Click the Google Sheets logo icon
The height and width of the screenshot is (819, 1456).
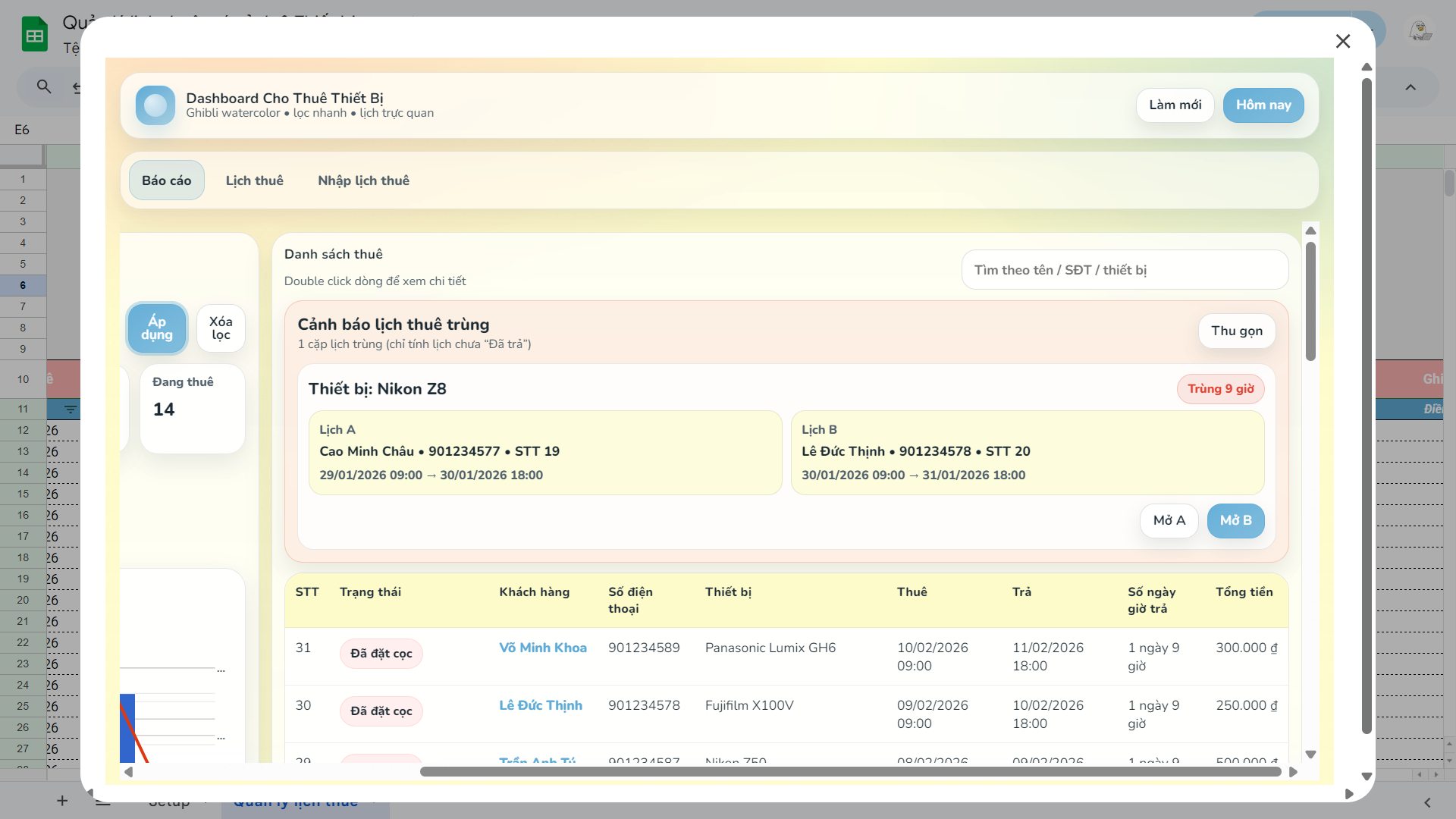(x=35, y=35)
